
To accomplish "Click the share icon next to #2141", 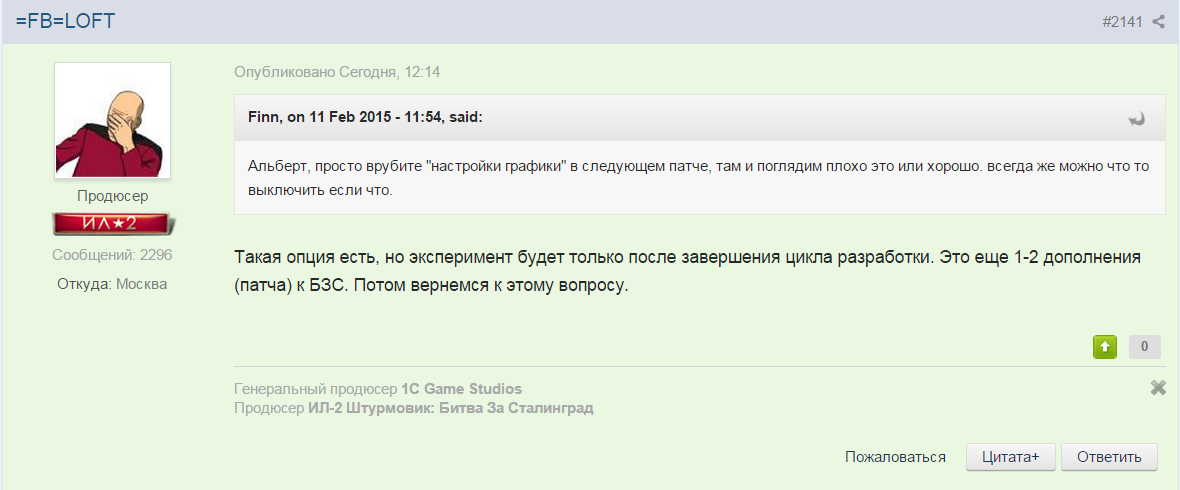I will (x=1158, y=22).
